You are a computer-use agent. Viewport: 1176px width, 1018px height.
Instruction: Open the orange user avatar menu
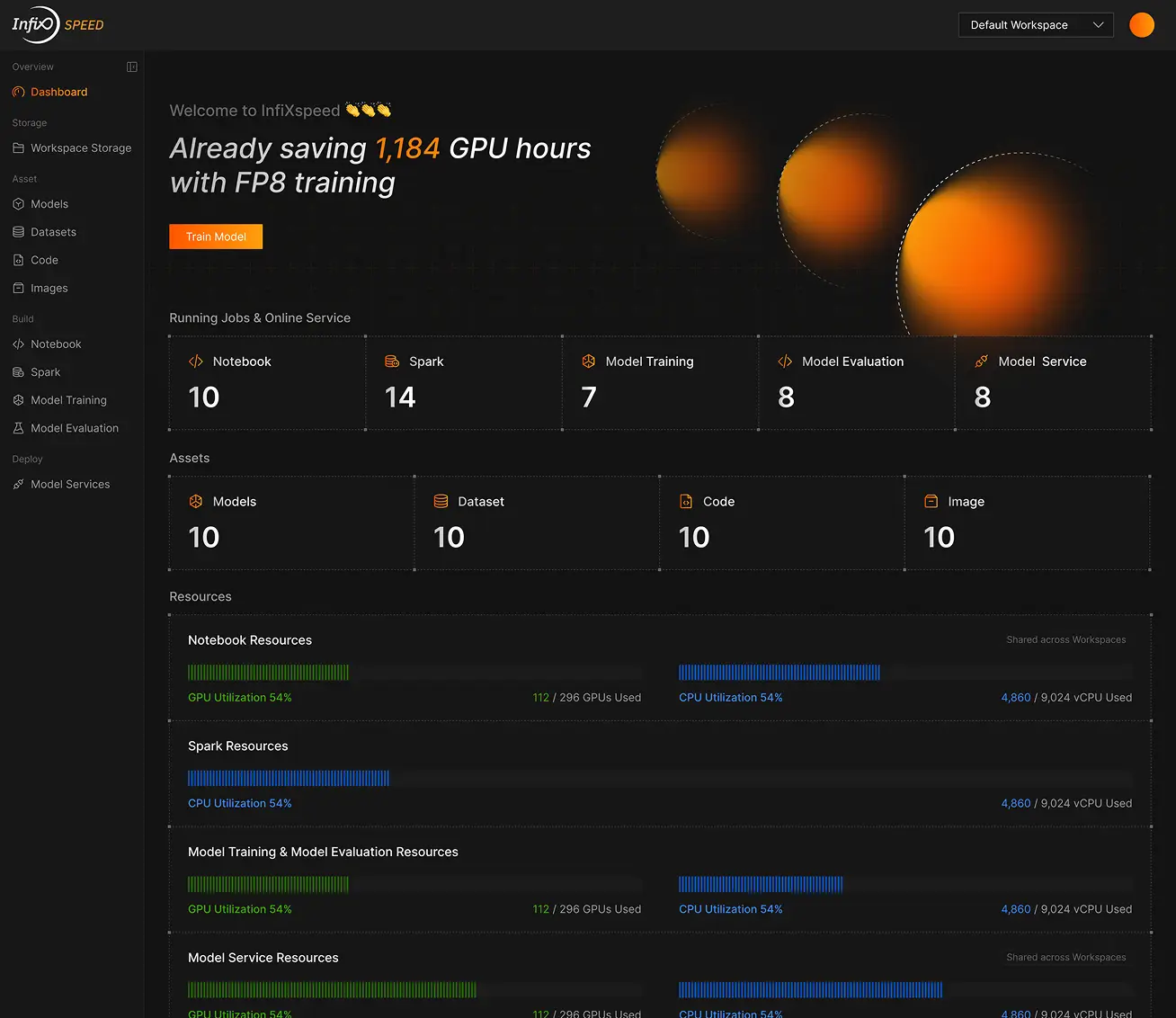[1142, 25]
